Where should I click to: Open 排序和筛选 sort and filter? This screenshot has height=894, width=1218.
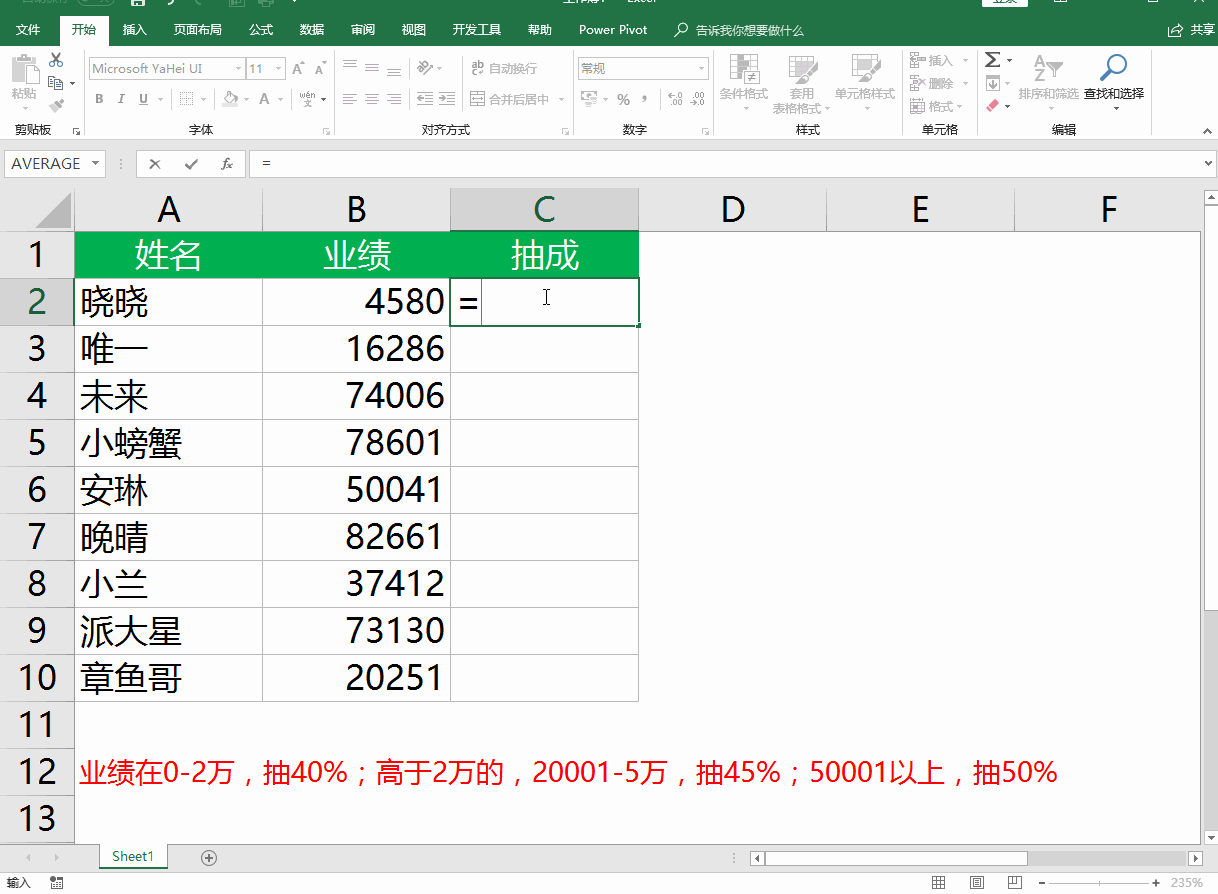pos(1048,82)
